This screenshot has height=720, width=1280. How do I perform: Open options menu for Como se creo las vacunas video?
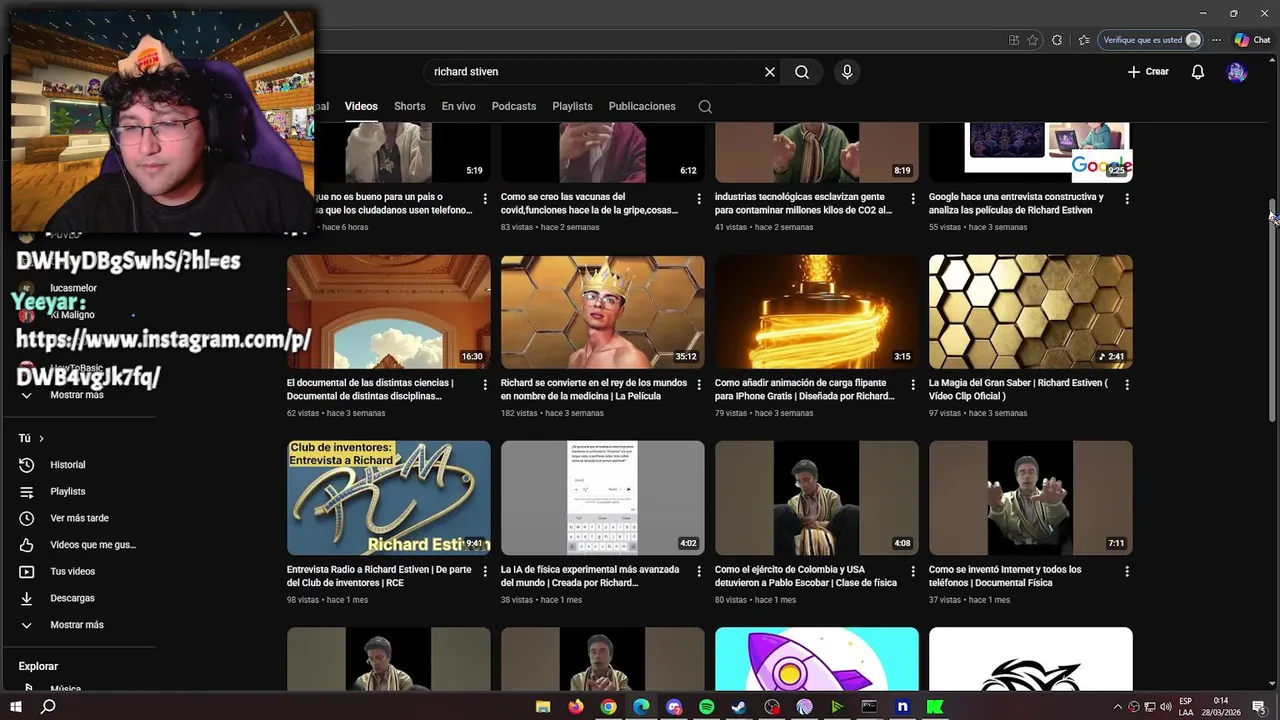point(699,199)
